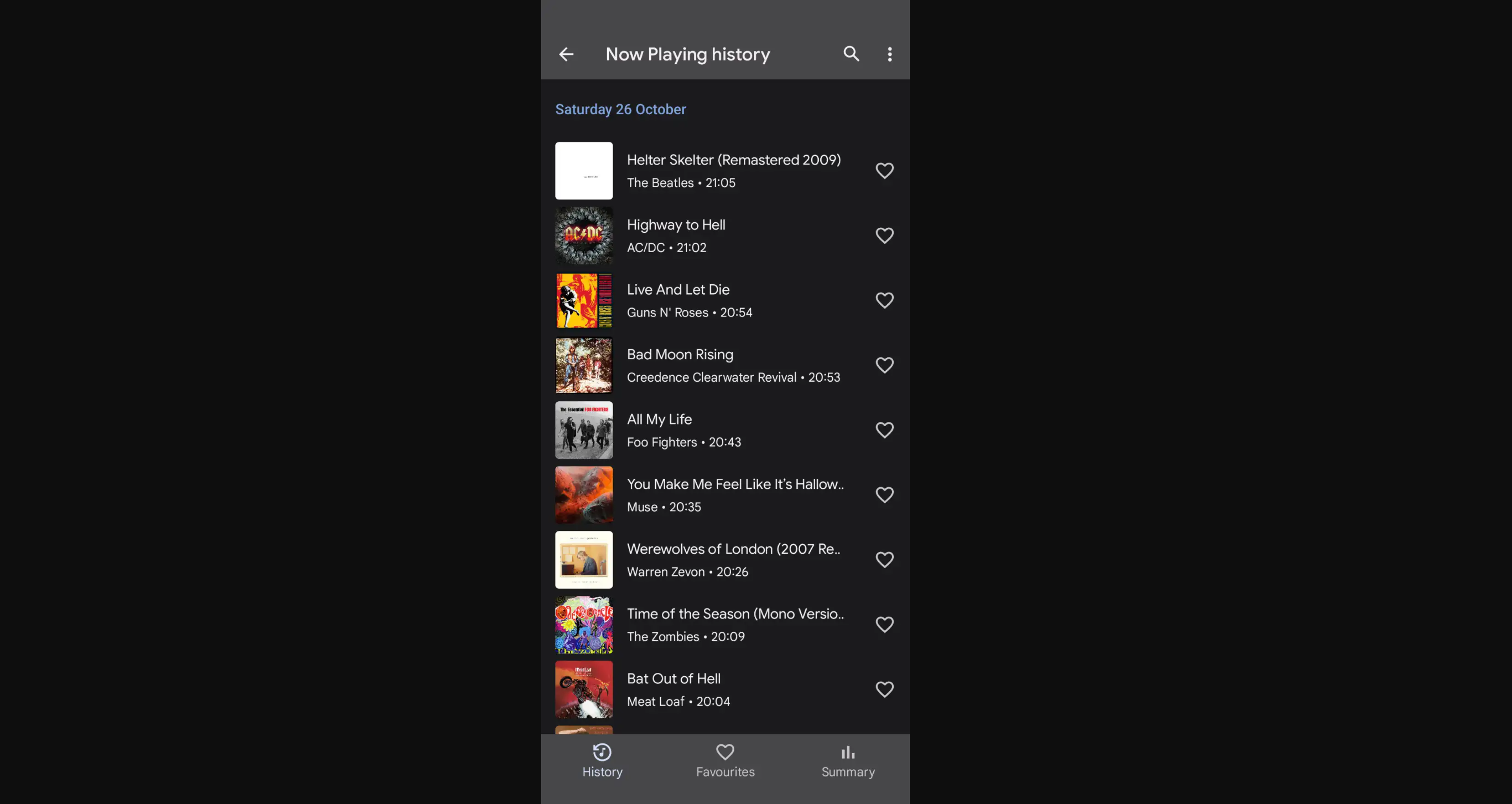Select the Time of the Season (Mono Versio.. title
Image resolution: width=1512 pixels, height=804 pixels.
coord(735,614)
